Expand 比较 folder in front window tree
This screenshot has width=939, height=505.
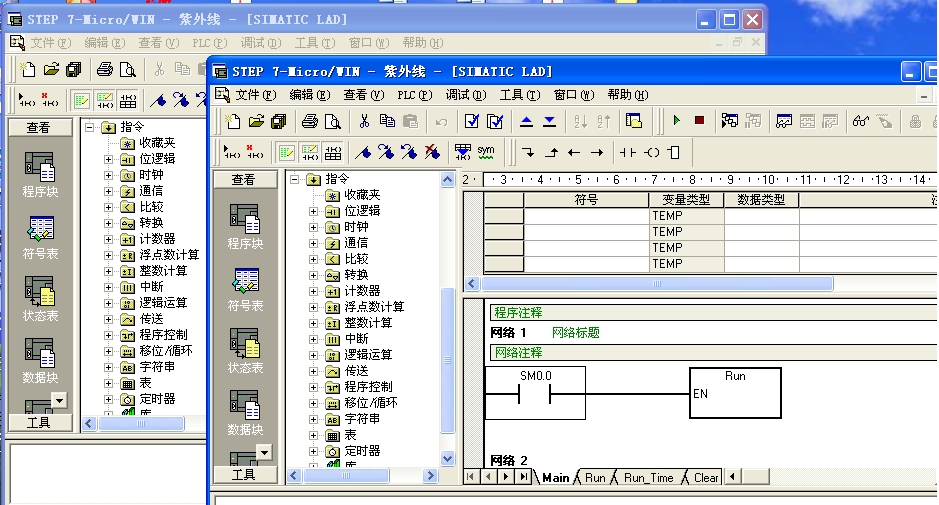coord(313,259)
